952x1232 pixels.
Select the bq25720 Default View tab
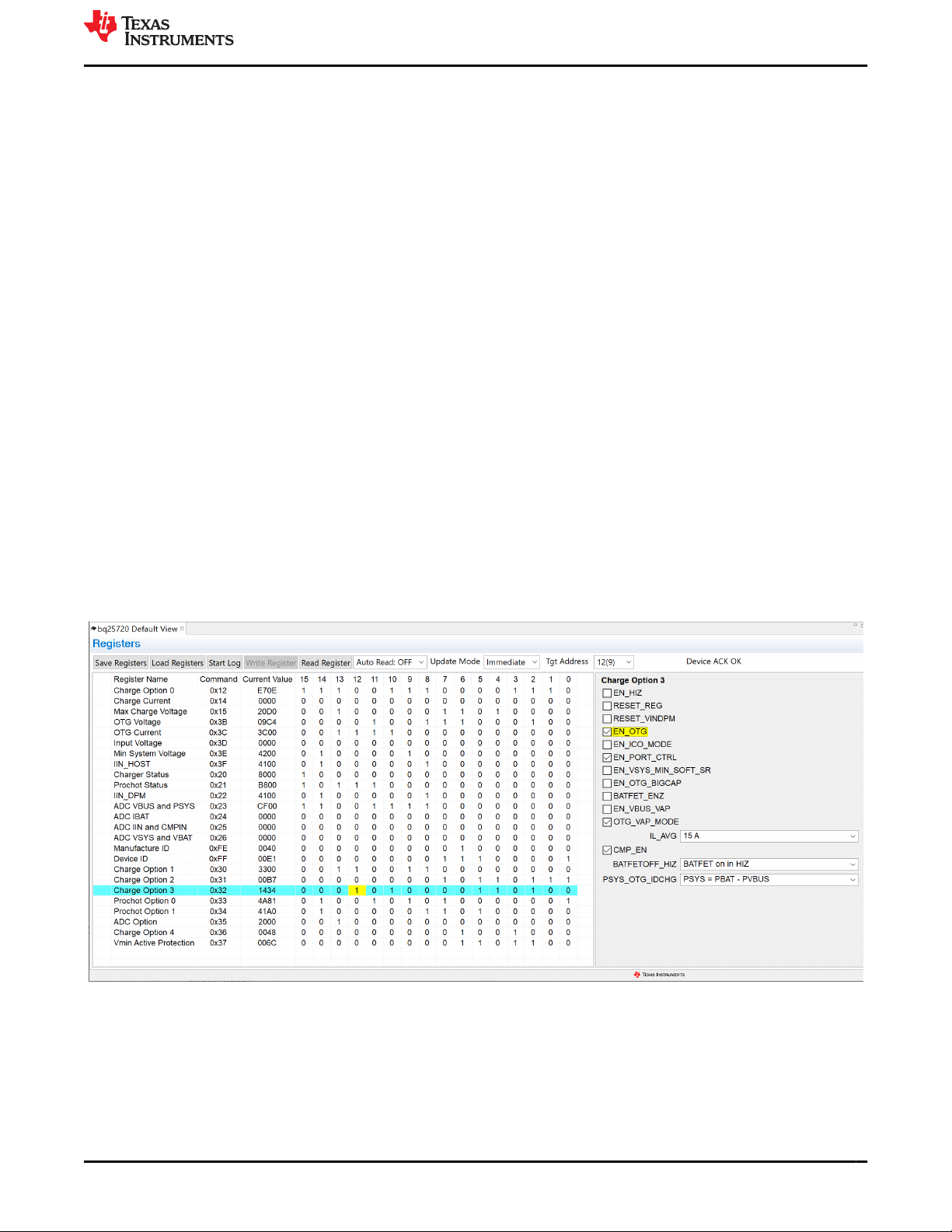(x=138, y=629)
